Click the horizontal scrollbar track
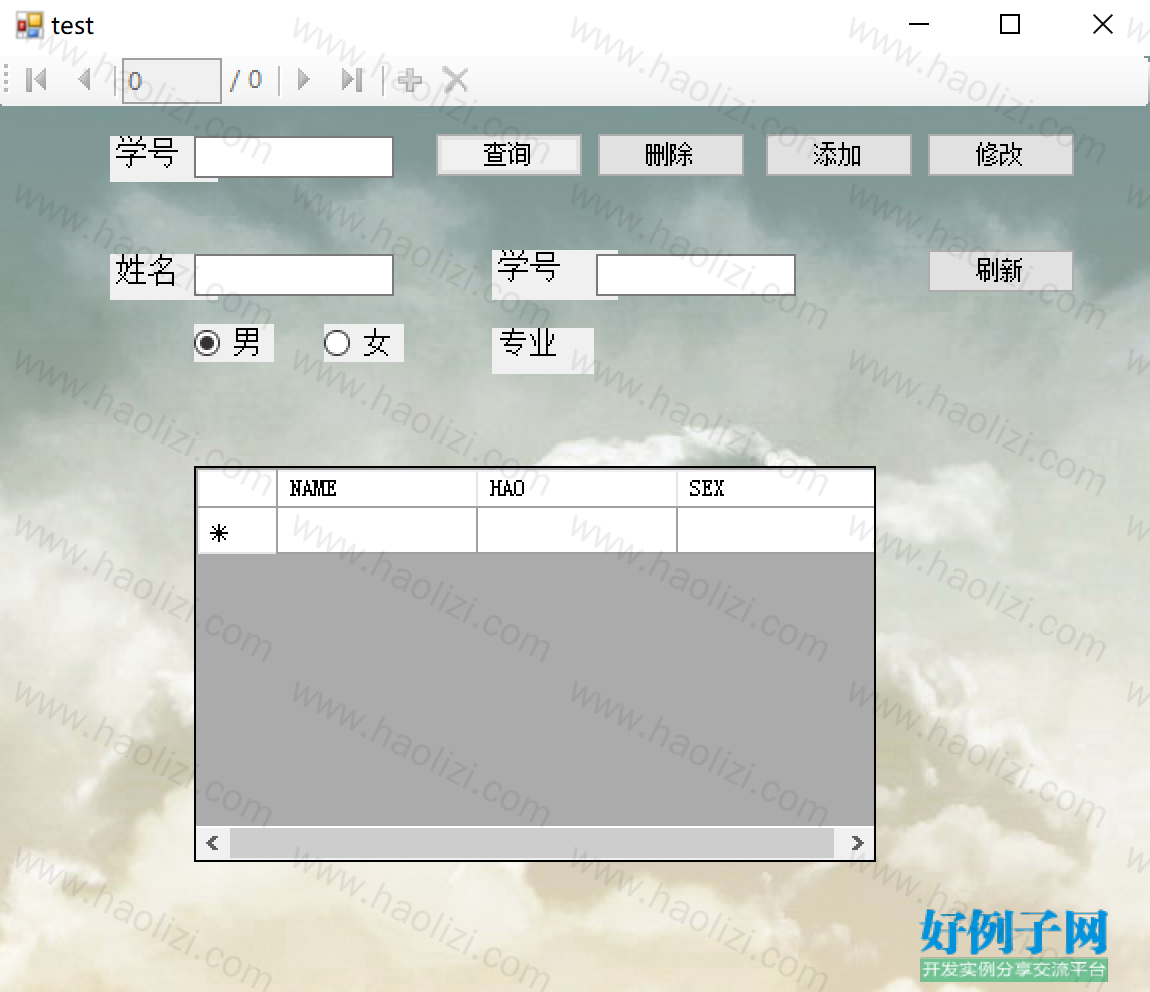Screen dimensions: 1150x992 coord(532,843)
